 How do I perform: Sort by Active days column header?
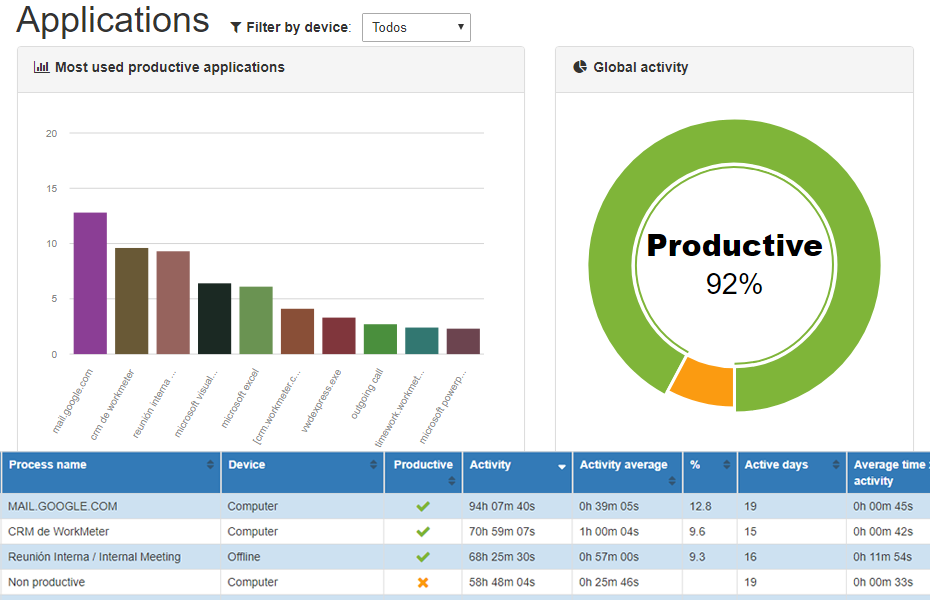[x=776, y=465]
